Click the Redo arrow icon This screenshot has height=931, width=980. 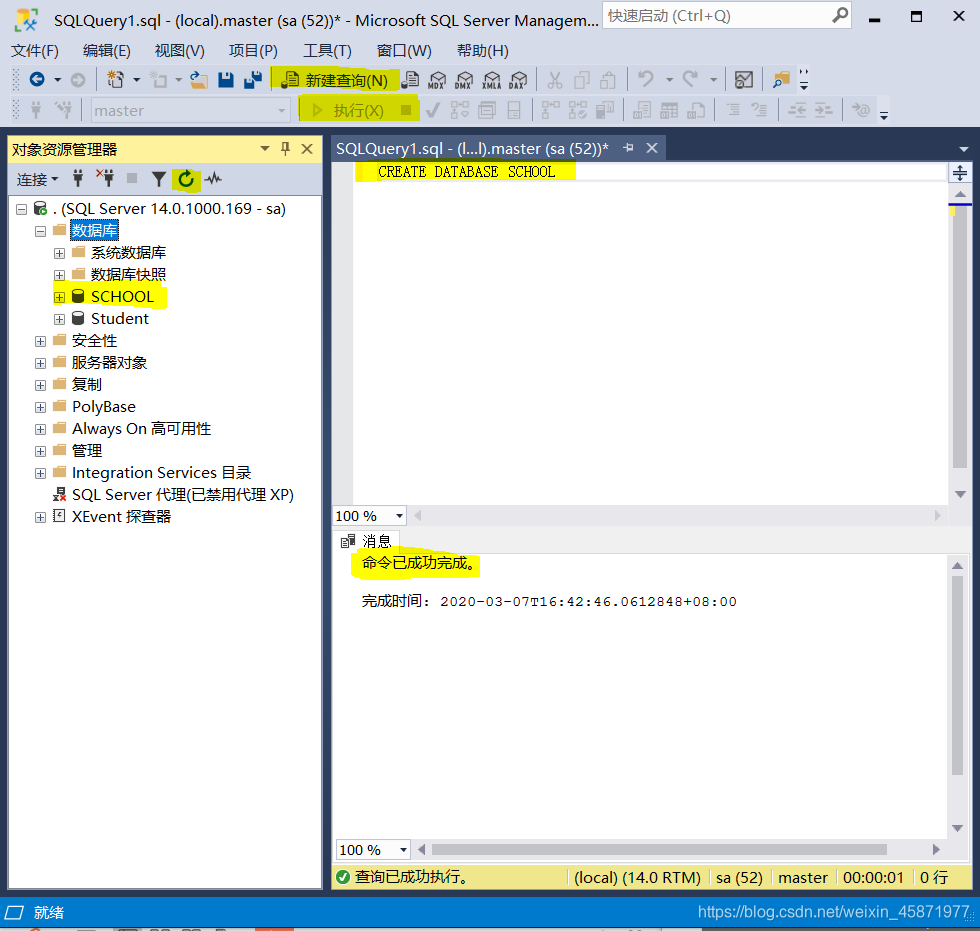coord(690,79)
